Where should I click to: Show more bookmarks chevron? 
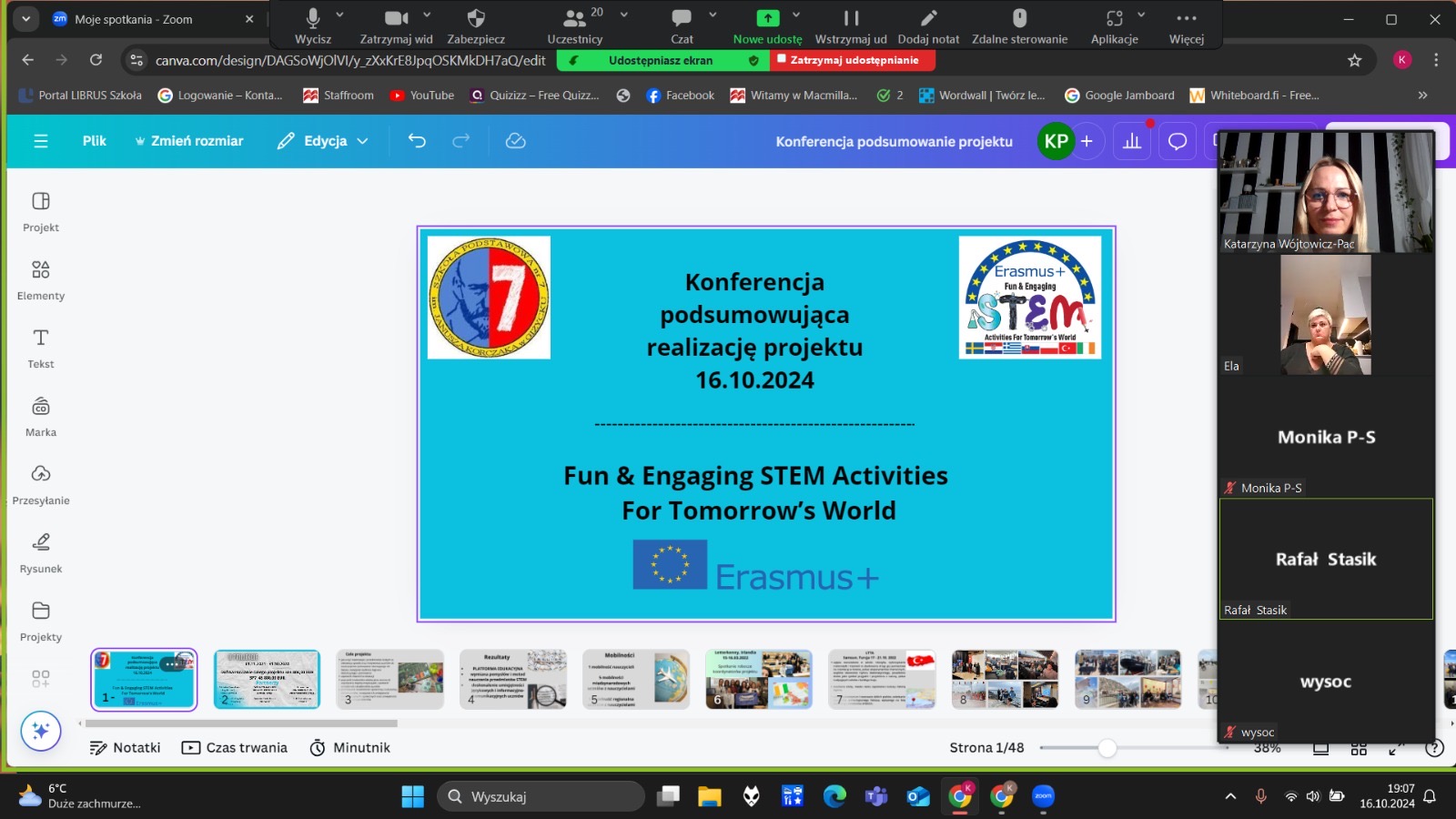(1422, 95)
